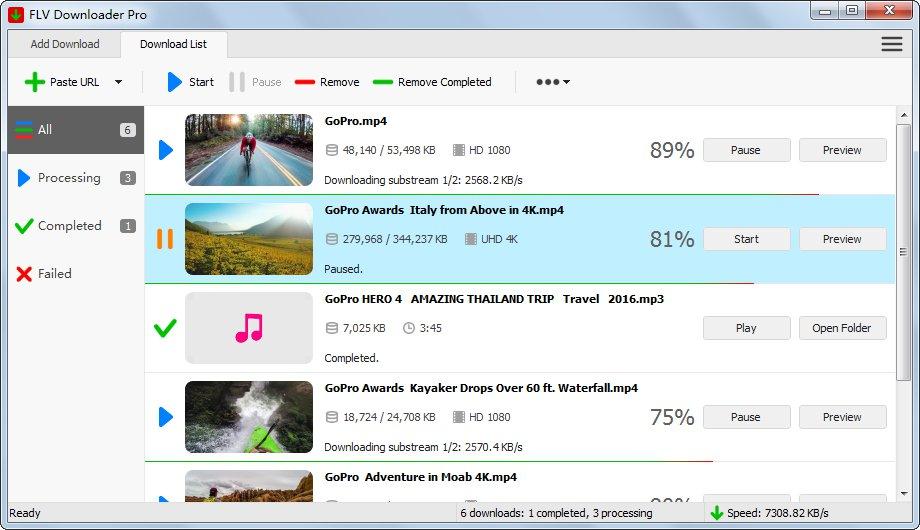
Task: Select the title 'GoPro.mp4'
Action: (356, 121)
